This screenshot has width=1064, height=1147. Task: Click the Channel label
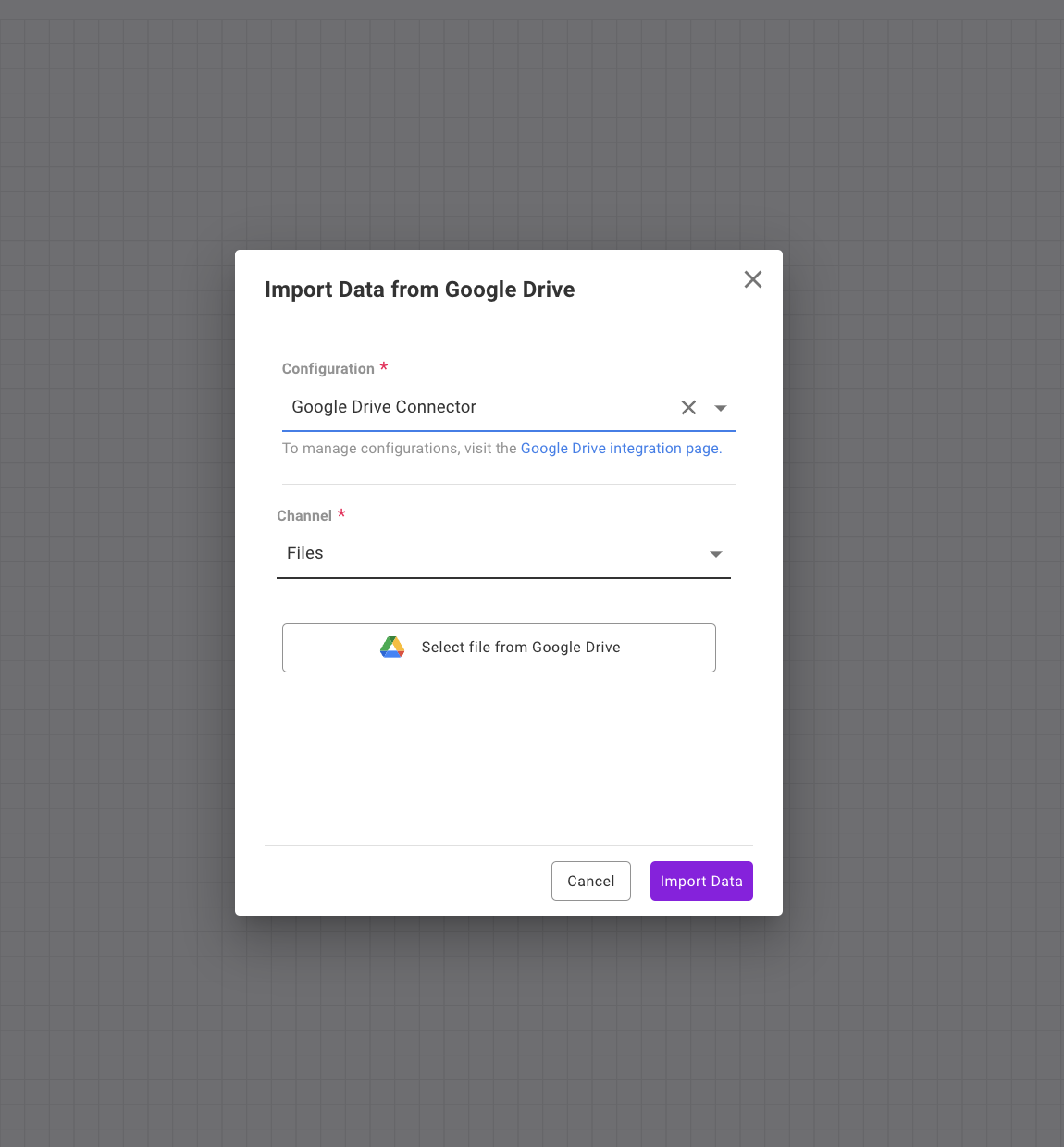[x=304, y=515]
